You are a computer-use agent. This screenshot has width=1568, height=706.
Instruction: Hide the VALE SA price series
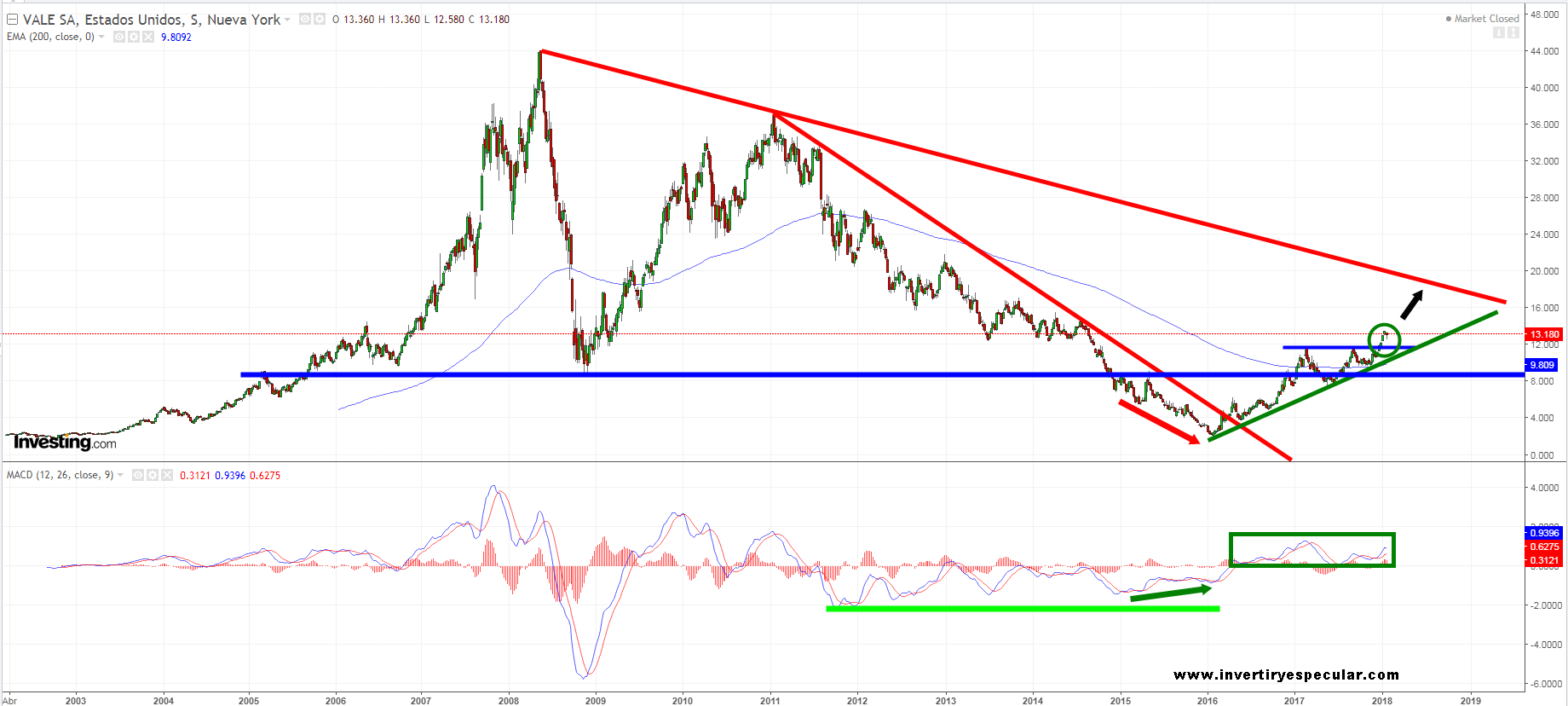pyautogui.click(x=304, y=19)
